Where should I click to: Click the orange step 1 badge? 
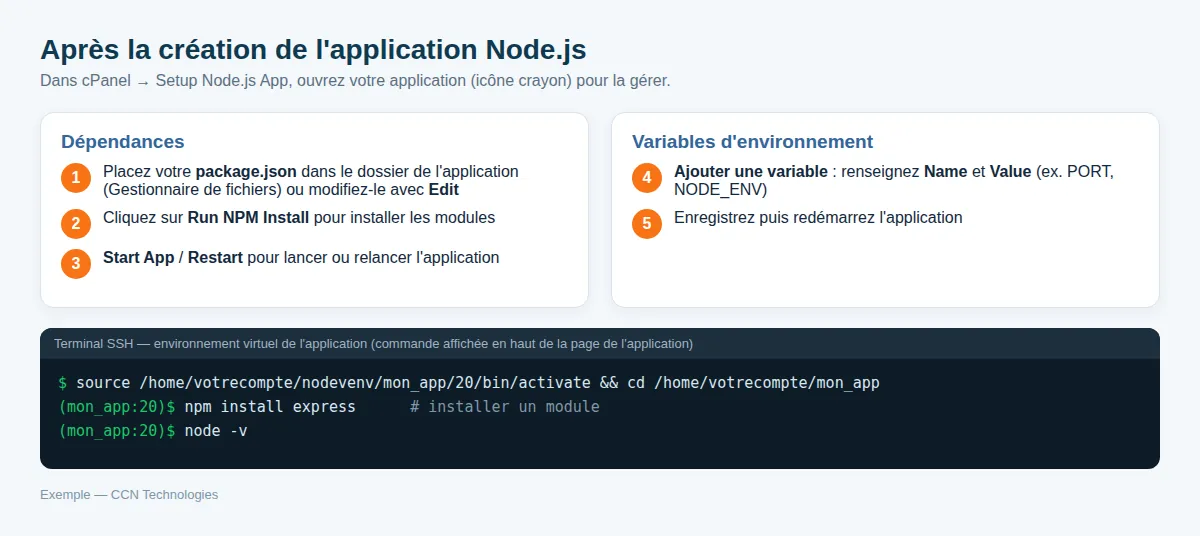click(x=76, y=179)
